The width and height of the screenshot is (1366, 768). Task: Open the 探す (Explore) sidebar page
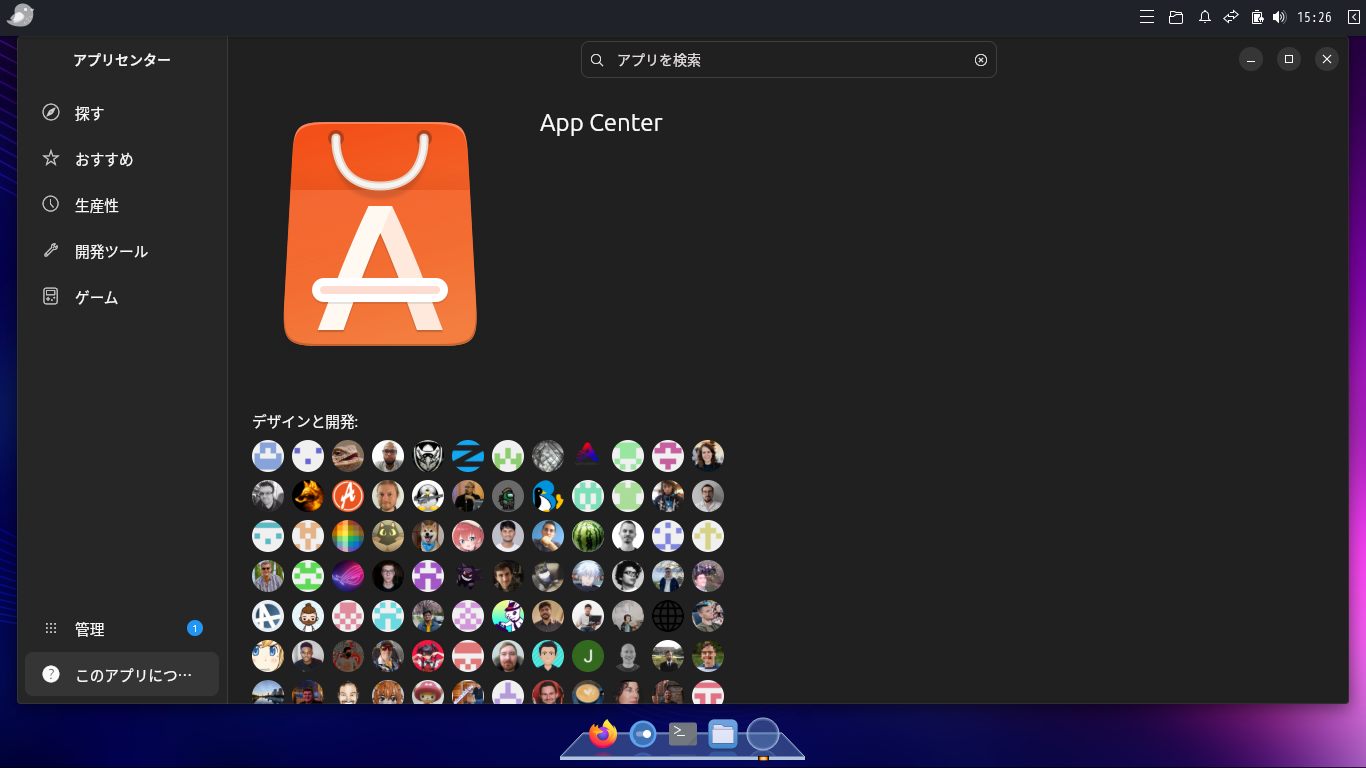tap(89, 113)
